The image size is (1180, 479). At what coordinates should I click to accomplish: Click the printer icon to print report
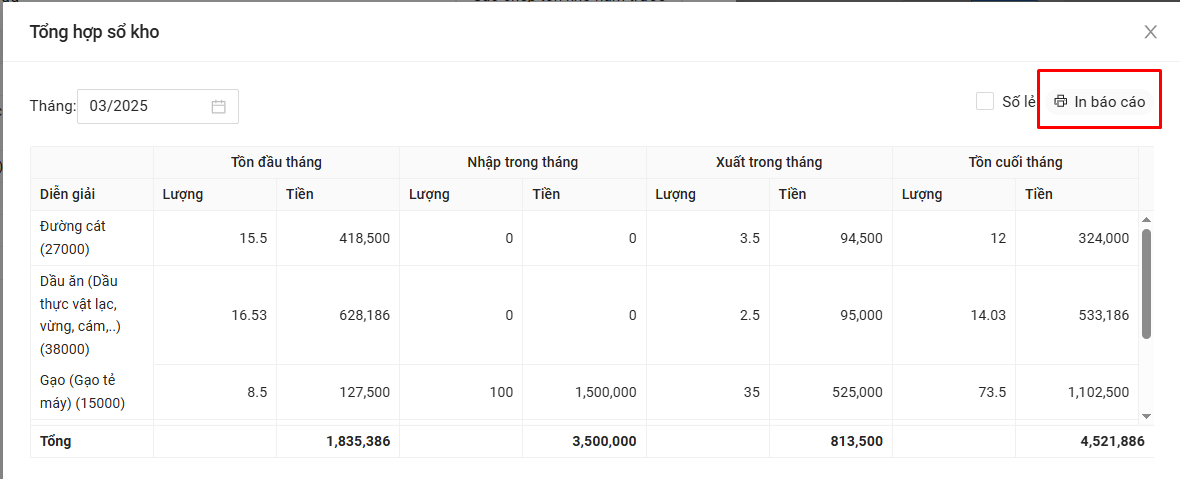(1061, 102)
